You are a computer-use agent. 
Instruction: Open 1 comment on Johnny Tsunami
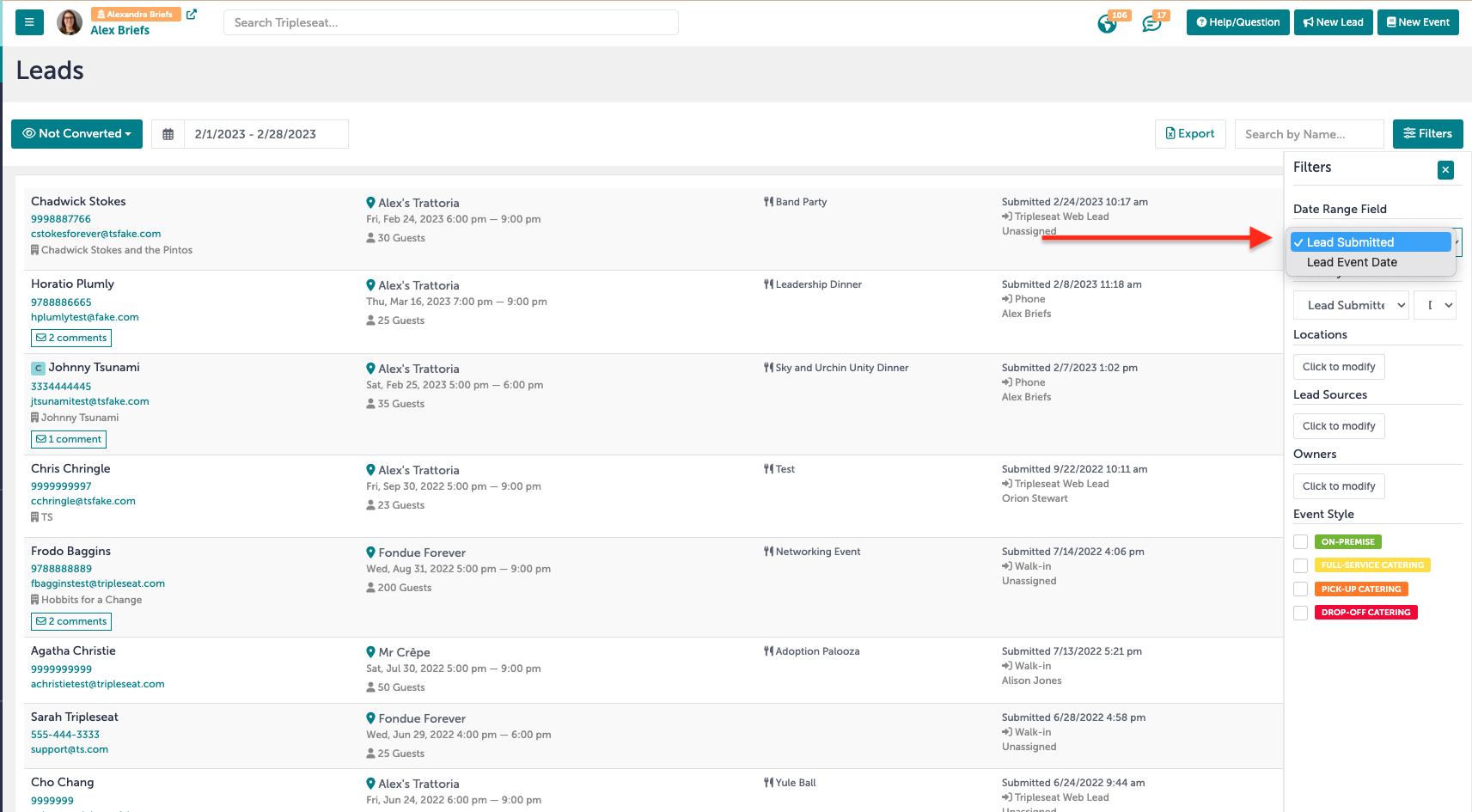69,439
